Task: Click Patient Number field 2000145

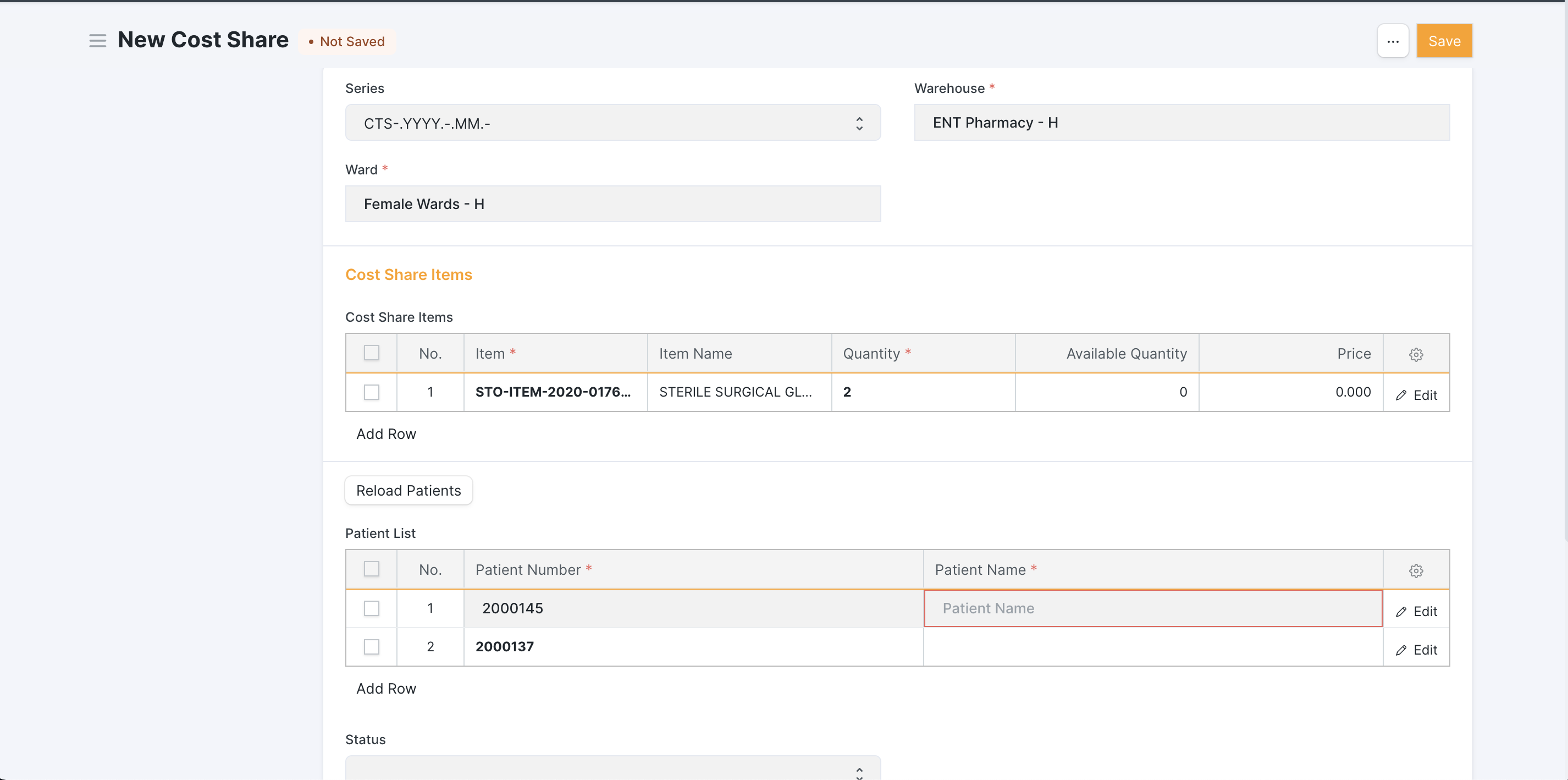Action: tap(693, 608)
